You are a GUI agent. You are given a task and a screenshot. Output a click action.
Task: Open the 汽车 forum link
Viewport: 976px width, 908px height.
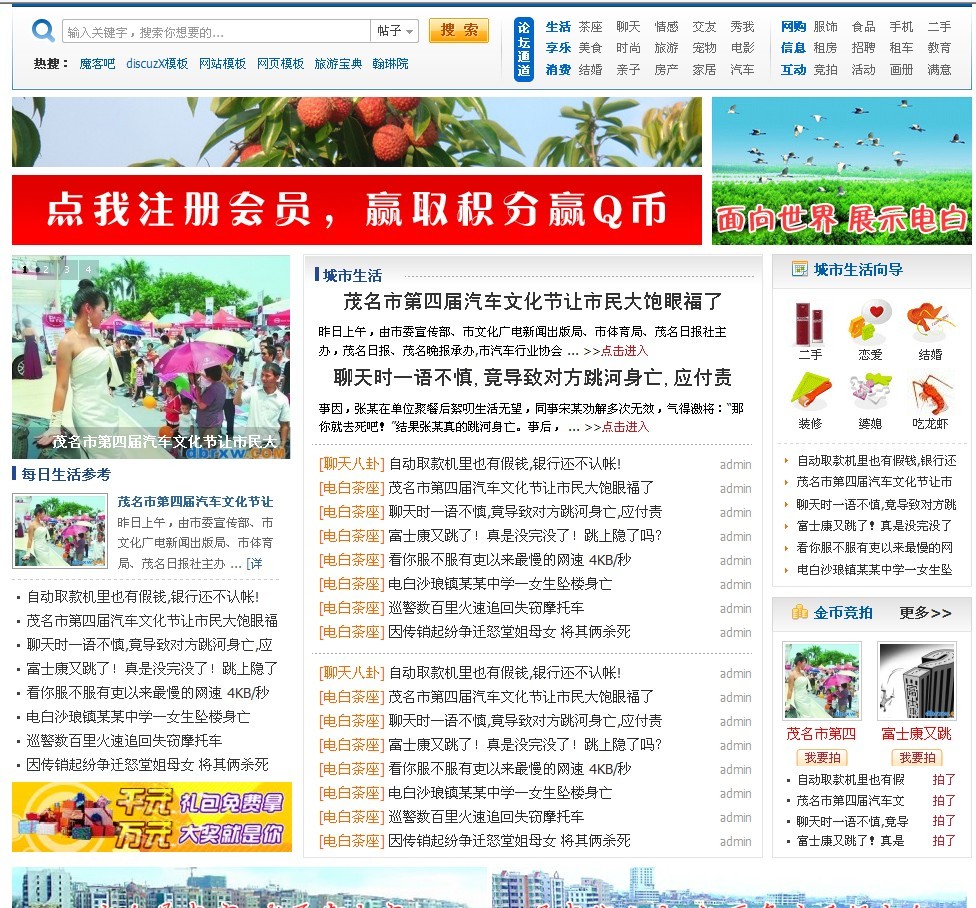pos(742,69)
